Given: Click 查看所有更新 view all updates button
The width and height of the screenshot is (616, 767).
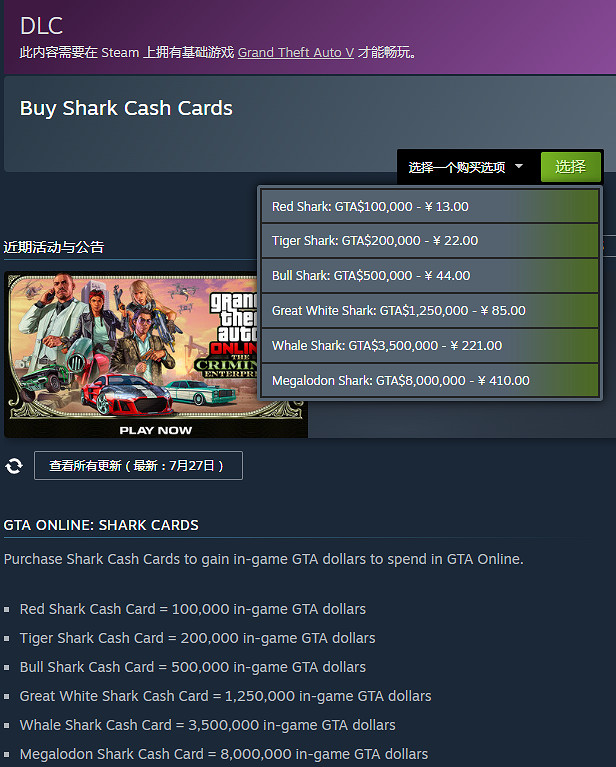Looking at the screenshot, I should 138,465.
